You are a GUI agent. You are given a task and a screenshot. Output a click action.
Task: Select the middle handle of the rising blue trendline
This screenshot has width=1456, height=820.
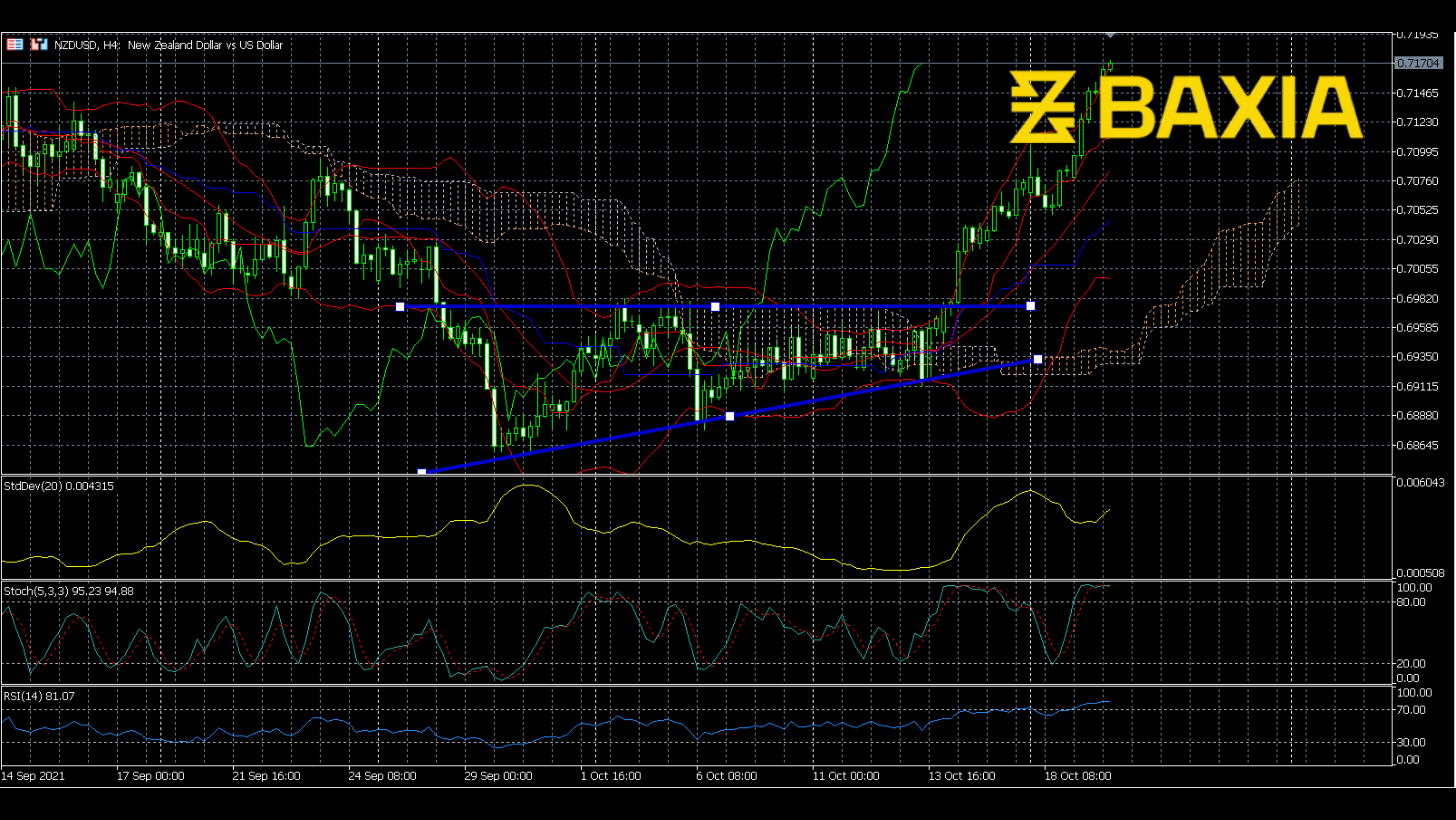click(730, 417)
